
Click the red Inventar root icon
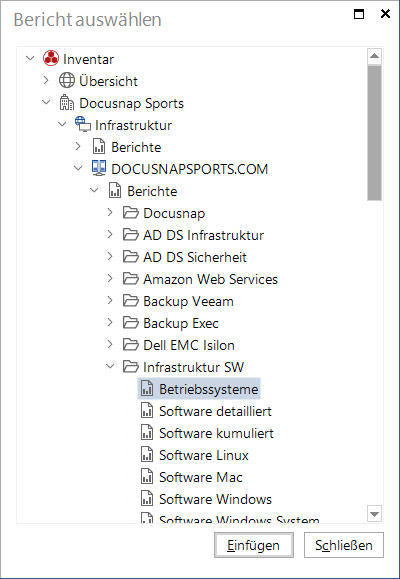tap(51, 58)
